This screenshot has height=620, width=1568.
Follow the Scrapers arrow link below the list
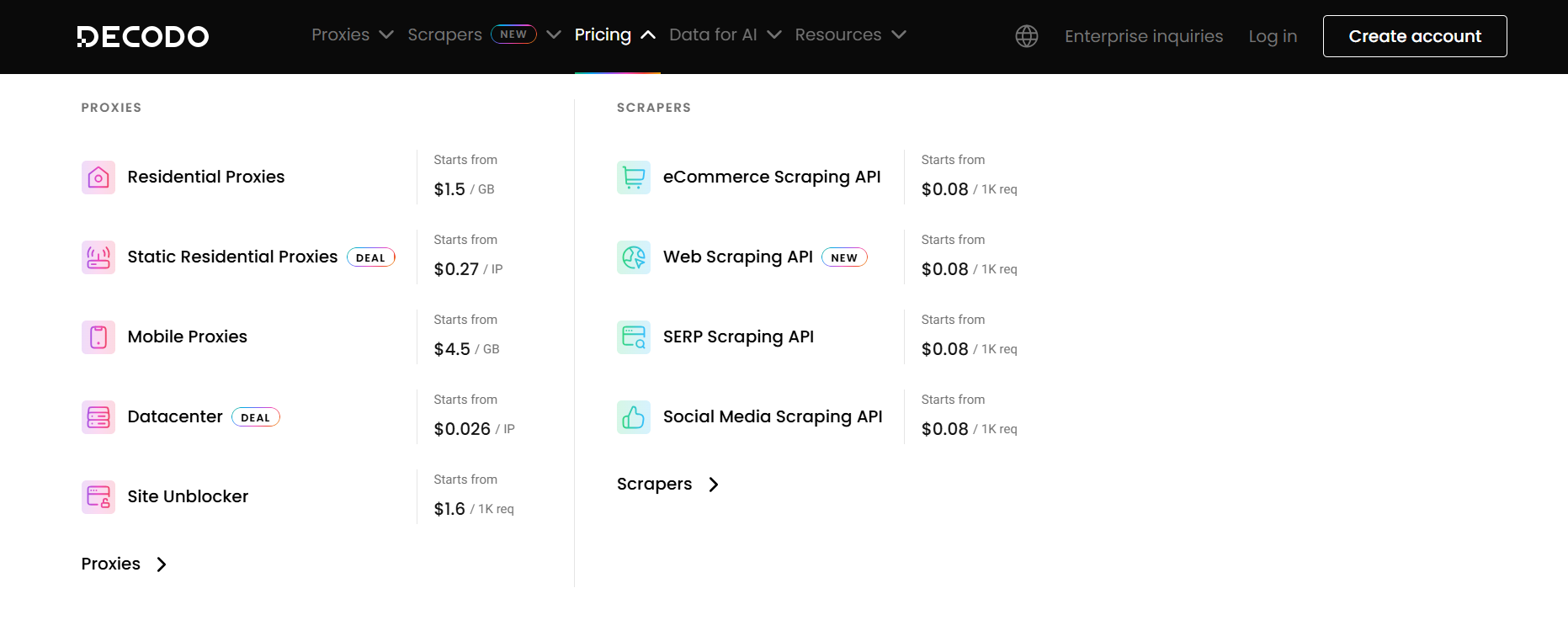667,485
